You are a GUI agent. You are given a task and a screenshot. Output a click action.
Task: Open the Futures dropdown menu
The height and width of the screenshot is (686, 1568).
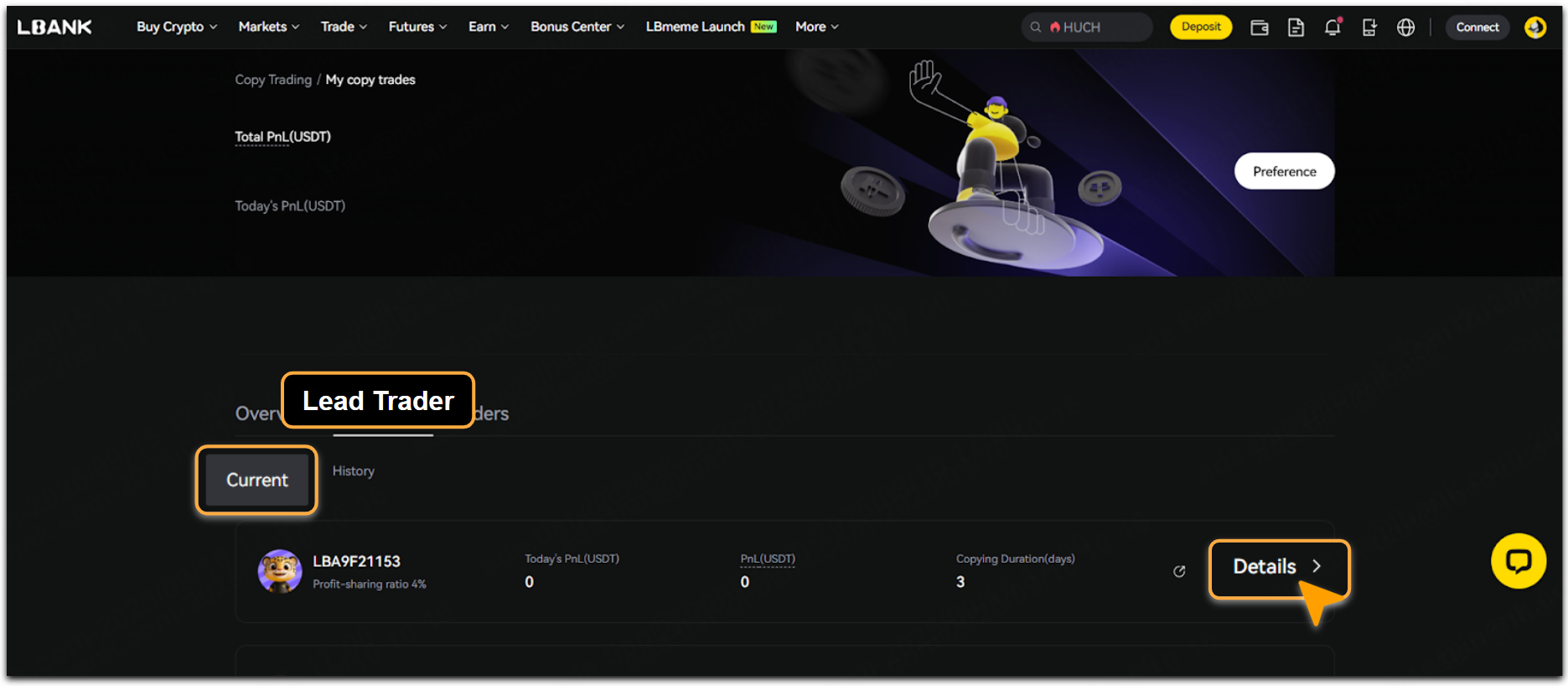pyautogui.click(x=417, y=27)
